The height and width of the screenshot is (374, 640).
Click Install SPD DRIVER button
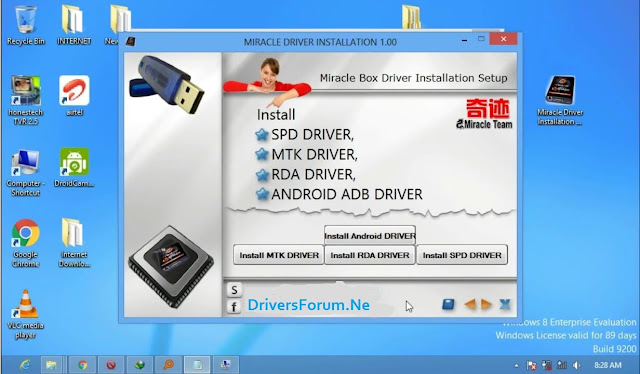462,255
